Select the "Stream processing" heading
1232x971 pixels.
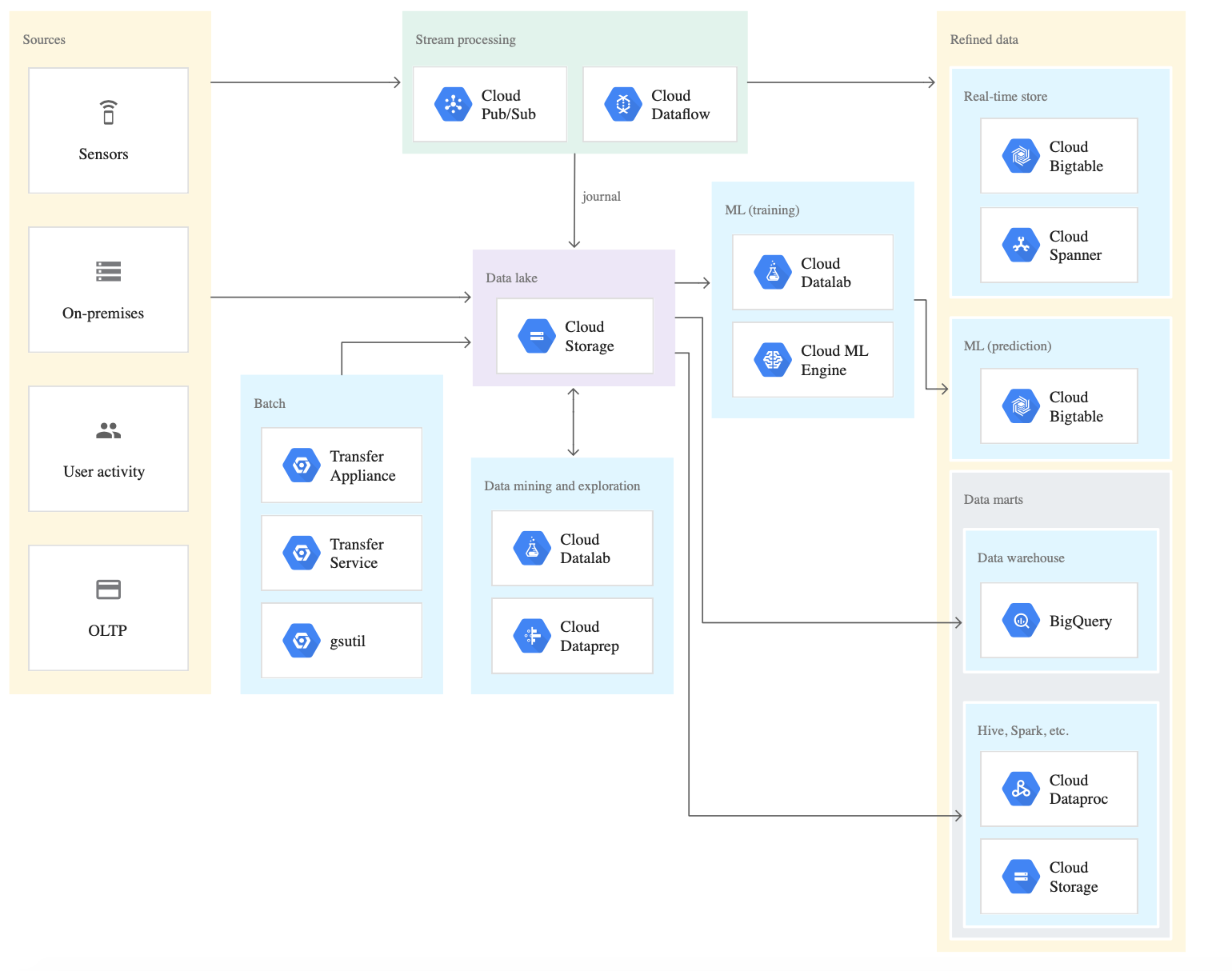[466, 40]
